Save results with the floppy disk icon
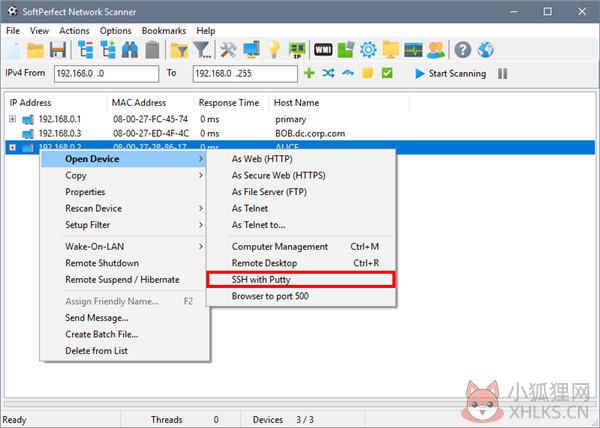This screenshot has width=600, height=428. [x=57, y=50]
